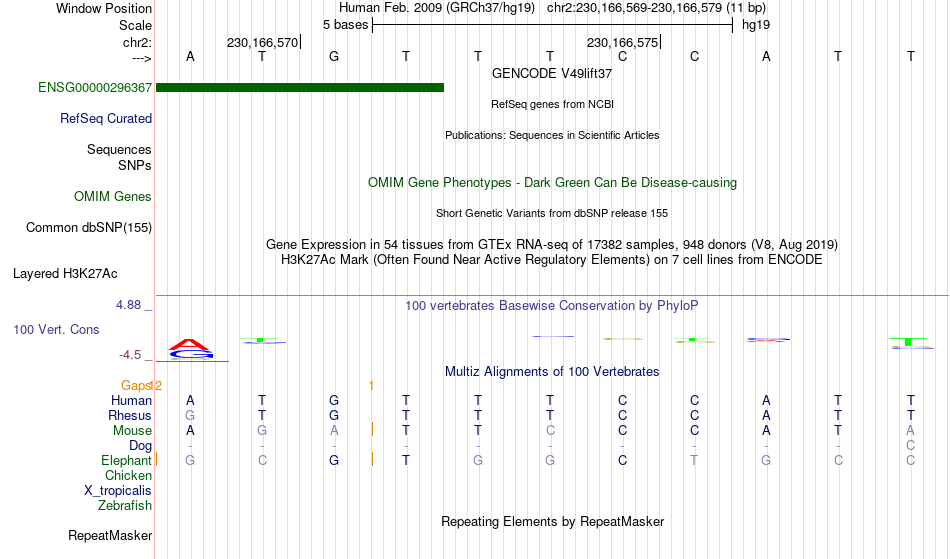This screenshot has height=559, width=950.
Task: Click the Mouse species row label
Action: [x=132, y=431]
